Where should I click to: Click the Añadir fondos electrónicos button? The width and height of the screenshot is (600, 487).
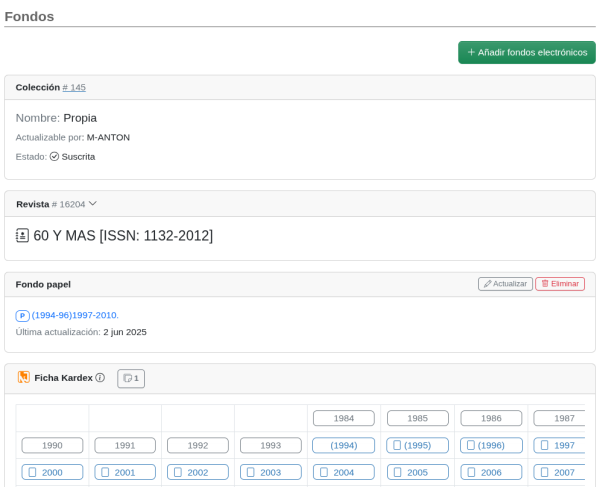point(526,52)
